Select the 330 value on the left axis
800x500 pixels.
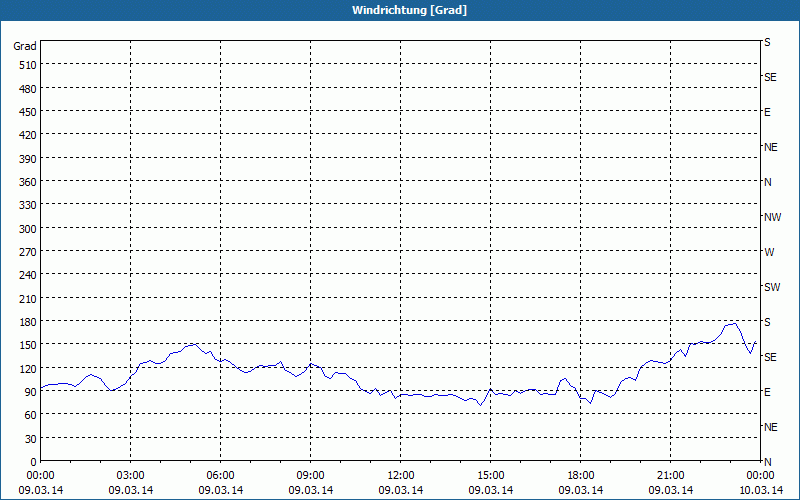coord(28,205)
